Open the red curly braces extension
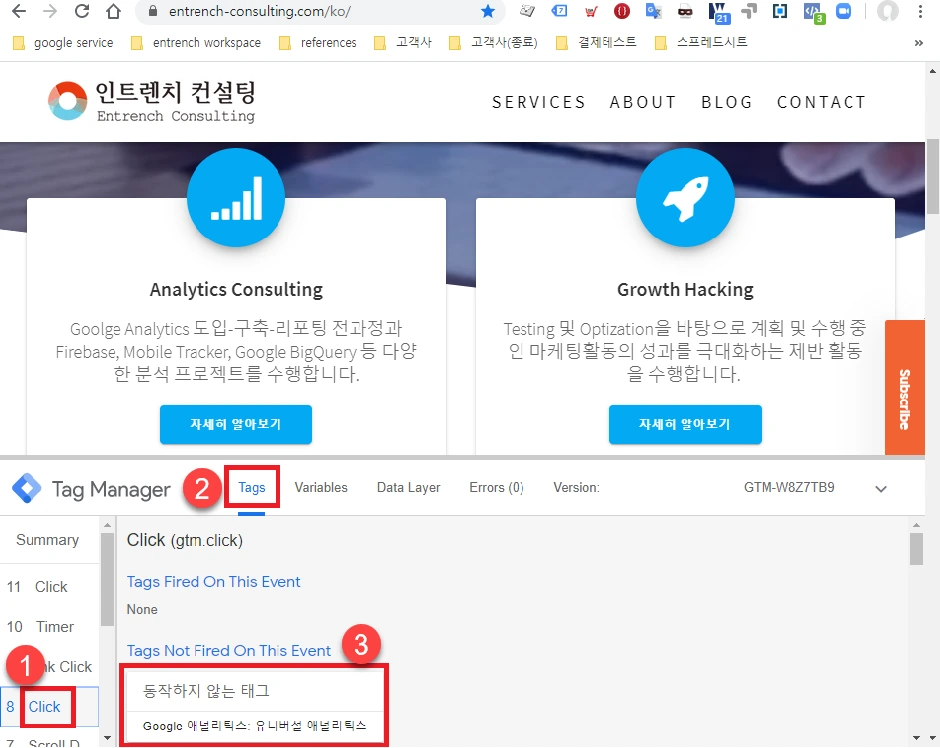The height and width of the screenshot is (748, 940). (622, 11)
